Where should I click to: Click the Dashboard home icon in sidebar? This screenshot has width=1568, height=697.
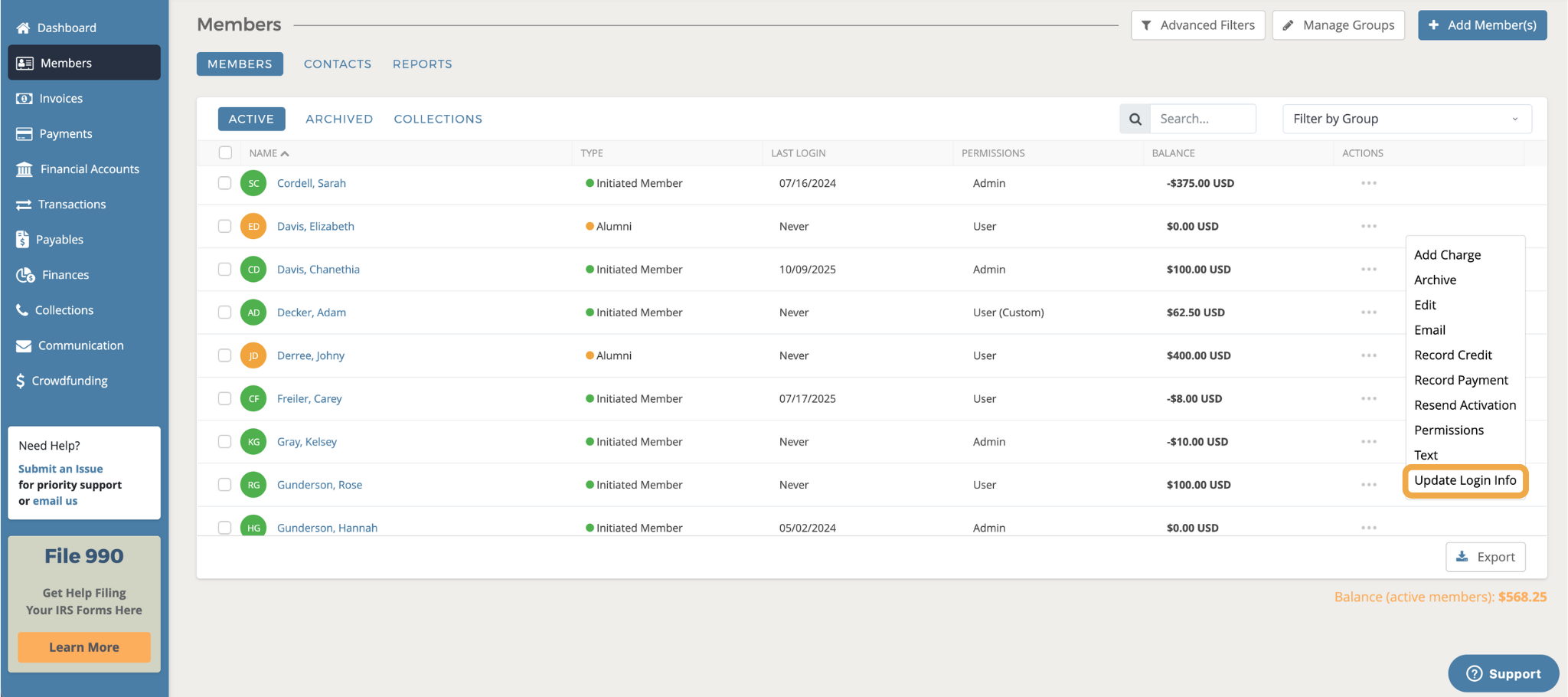[23, 28]
